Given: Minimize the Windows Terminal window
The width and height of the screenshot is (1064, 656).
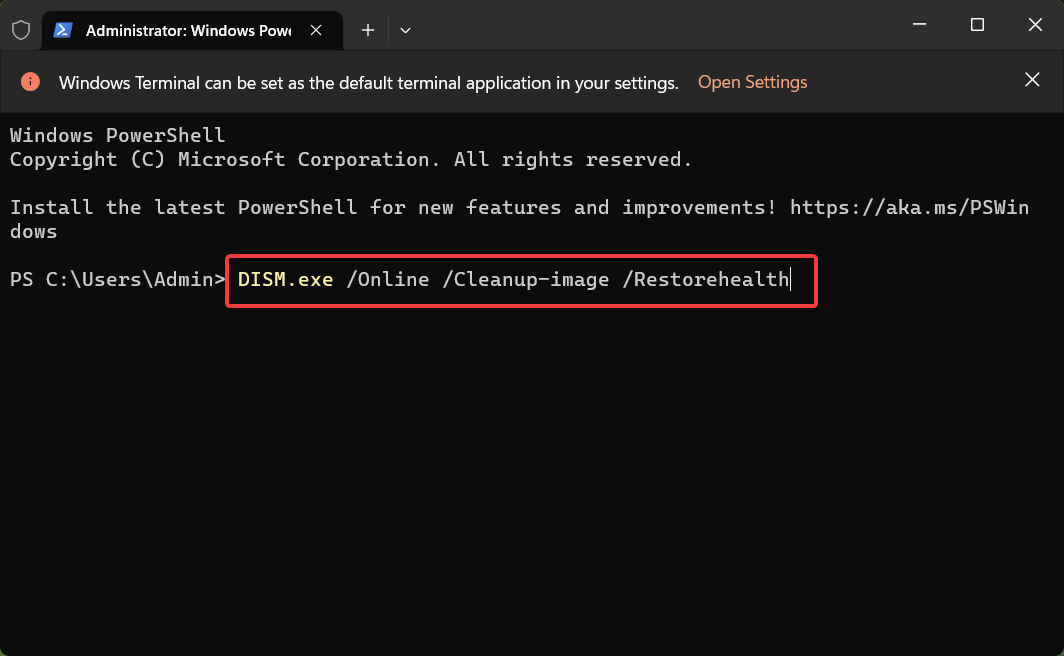Looking at the screenshot, I should coord(919,24).
